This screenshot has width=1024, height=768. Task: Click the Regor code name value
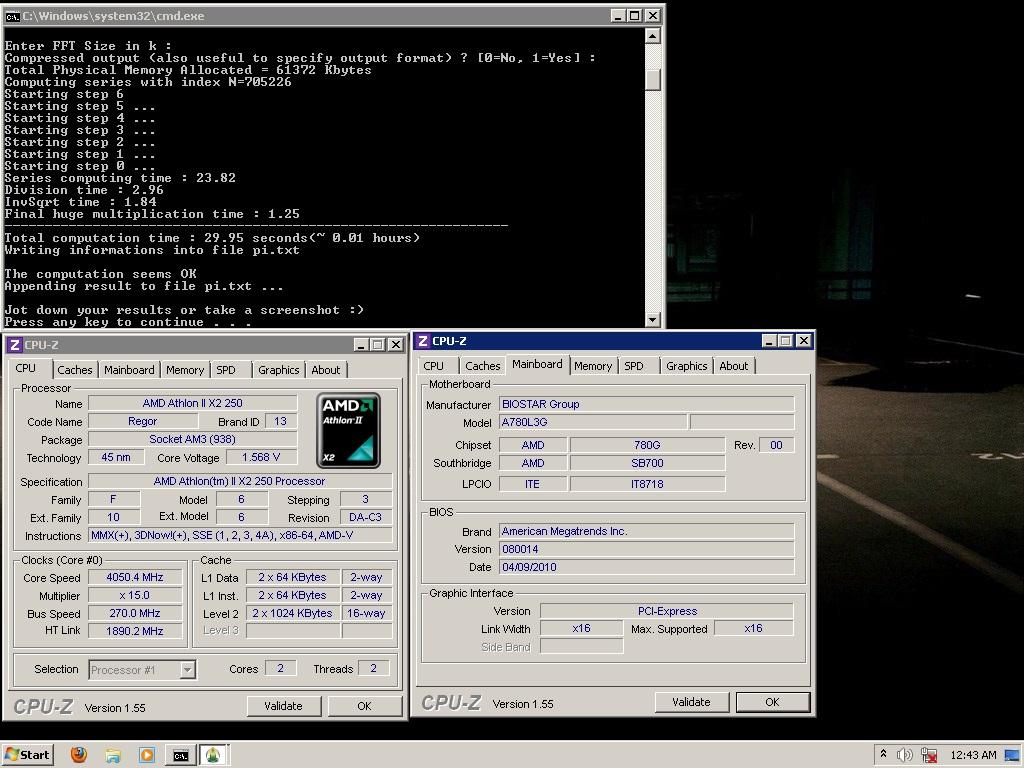[x=142, y=421]
